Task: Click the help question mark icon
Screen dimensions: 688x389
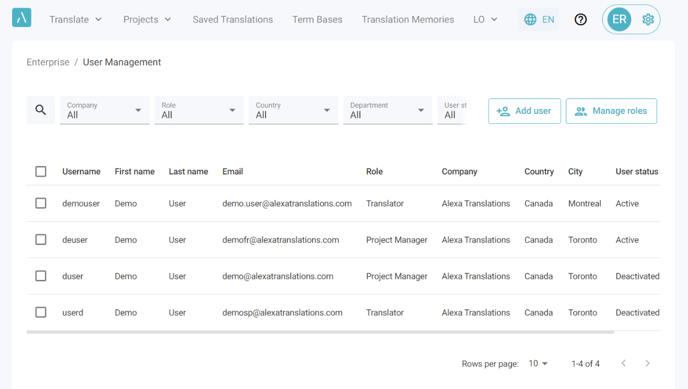Action: pos(580,19)
